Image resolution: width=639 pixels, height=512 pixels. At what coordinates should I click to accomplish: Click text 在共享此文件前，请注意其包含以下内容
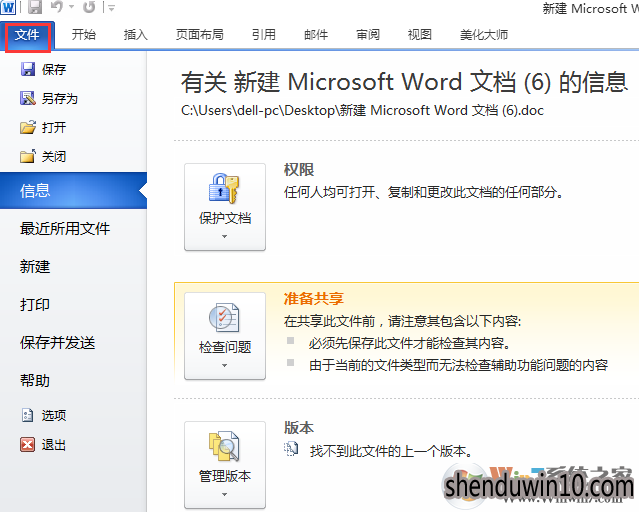tap(403, 321)
